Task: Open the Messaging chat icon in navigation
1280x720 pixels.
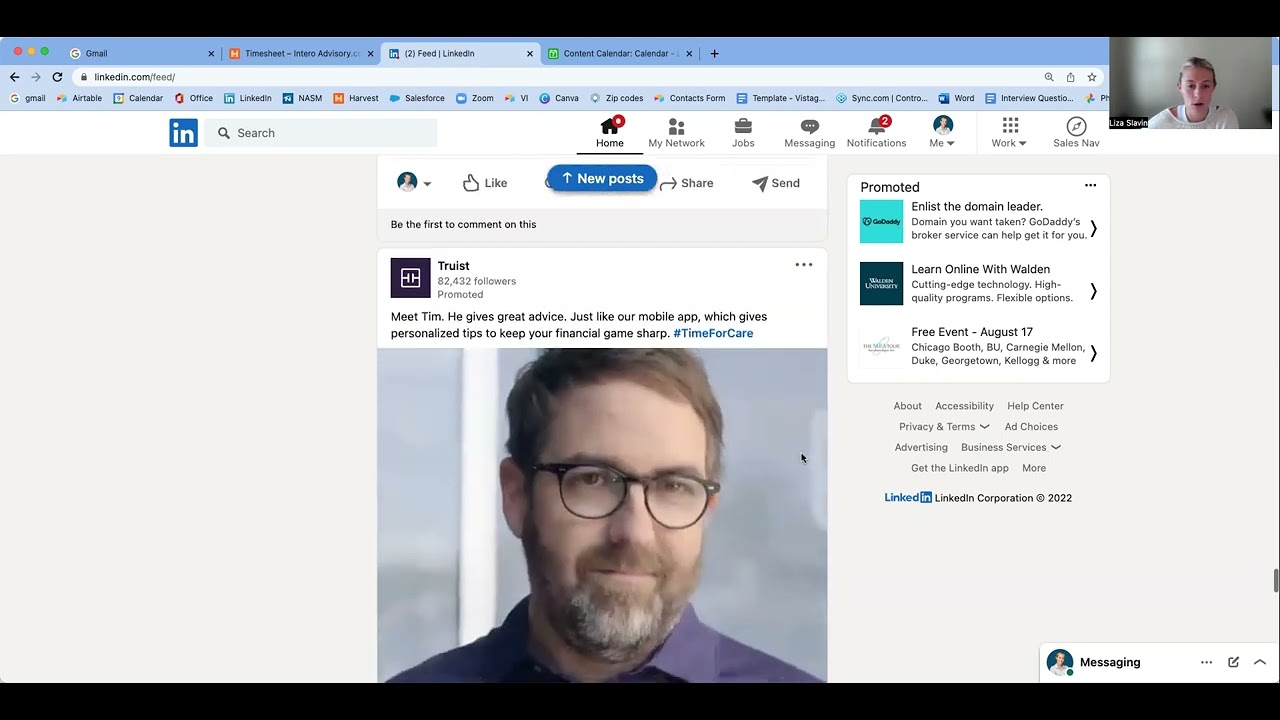Action: (x=809, y=126)
